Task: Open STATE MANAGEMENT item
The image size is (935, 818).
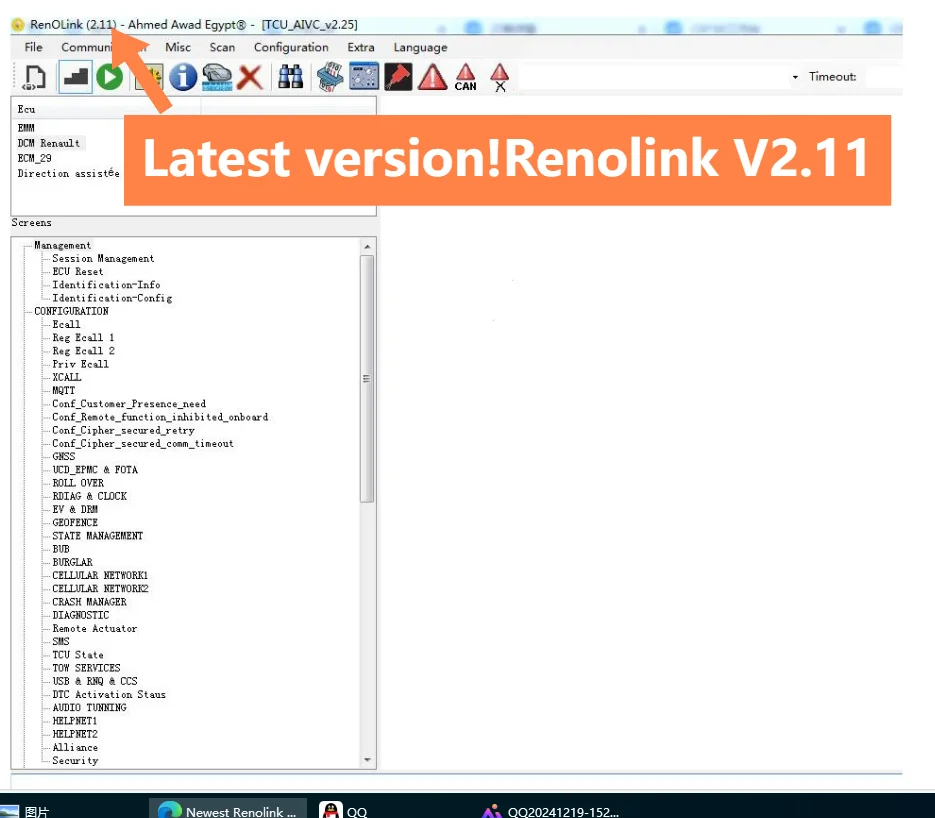Action: click(x=97, y=535)
